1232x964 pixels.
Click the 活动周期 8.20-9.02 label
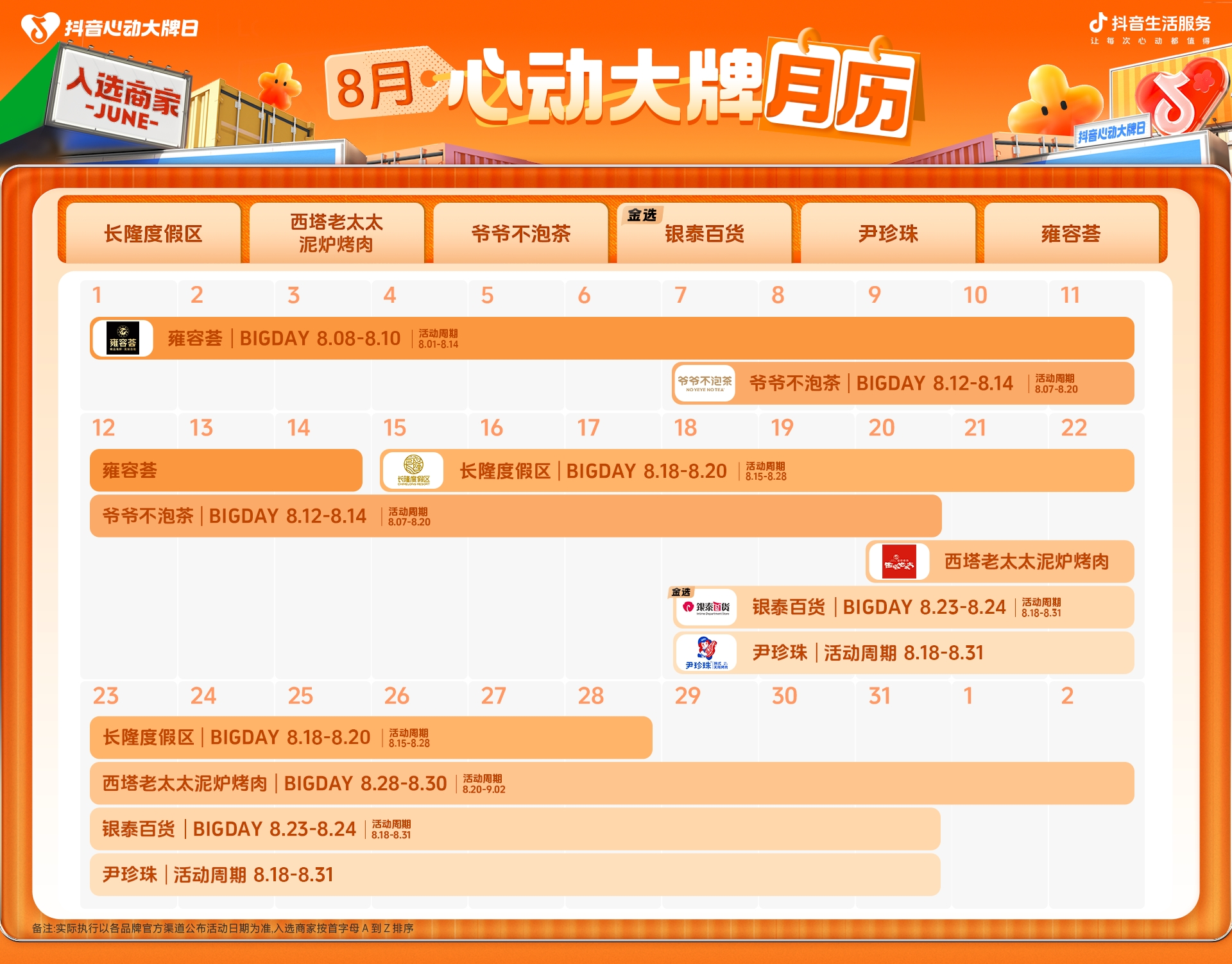[484, 784]
